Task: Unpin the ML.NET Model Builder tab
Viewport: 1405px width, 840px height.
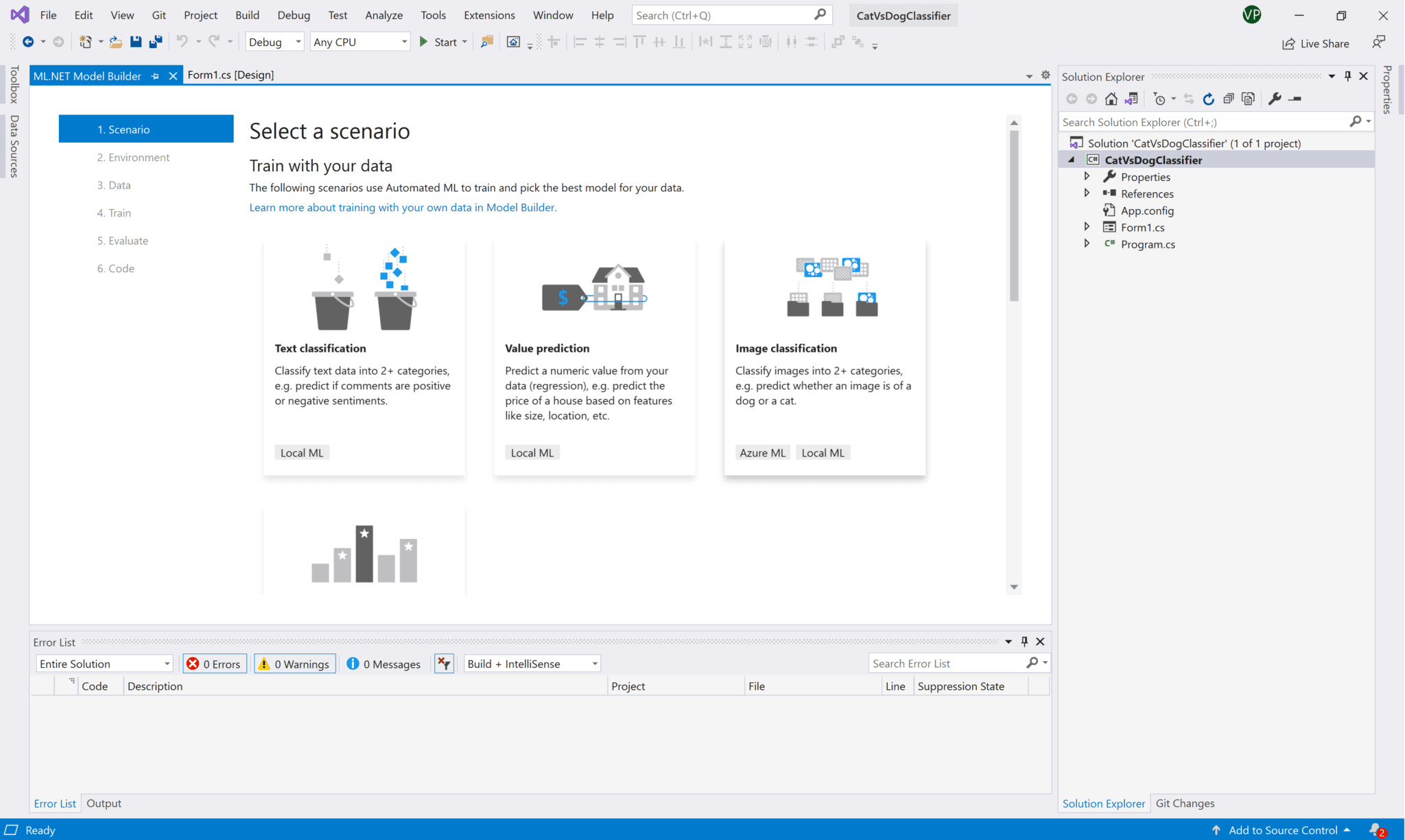Action: 156,75
